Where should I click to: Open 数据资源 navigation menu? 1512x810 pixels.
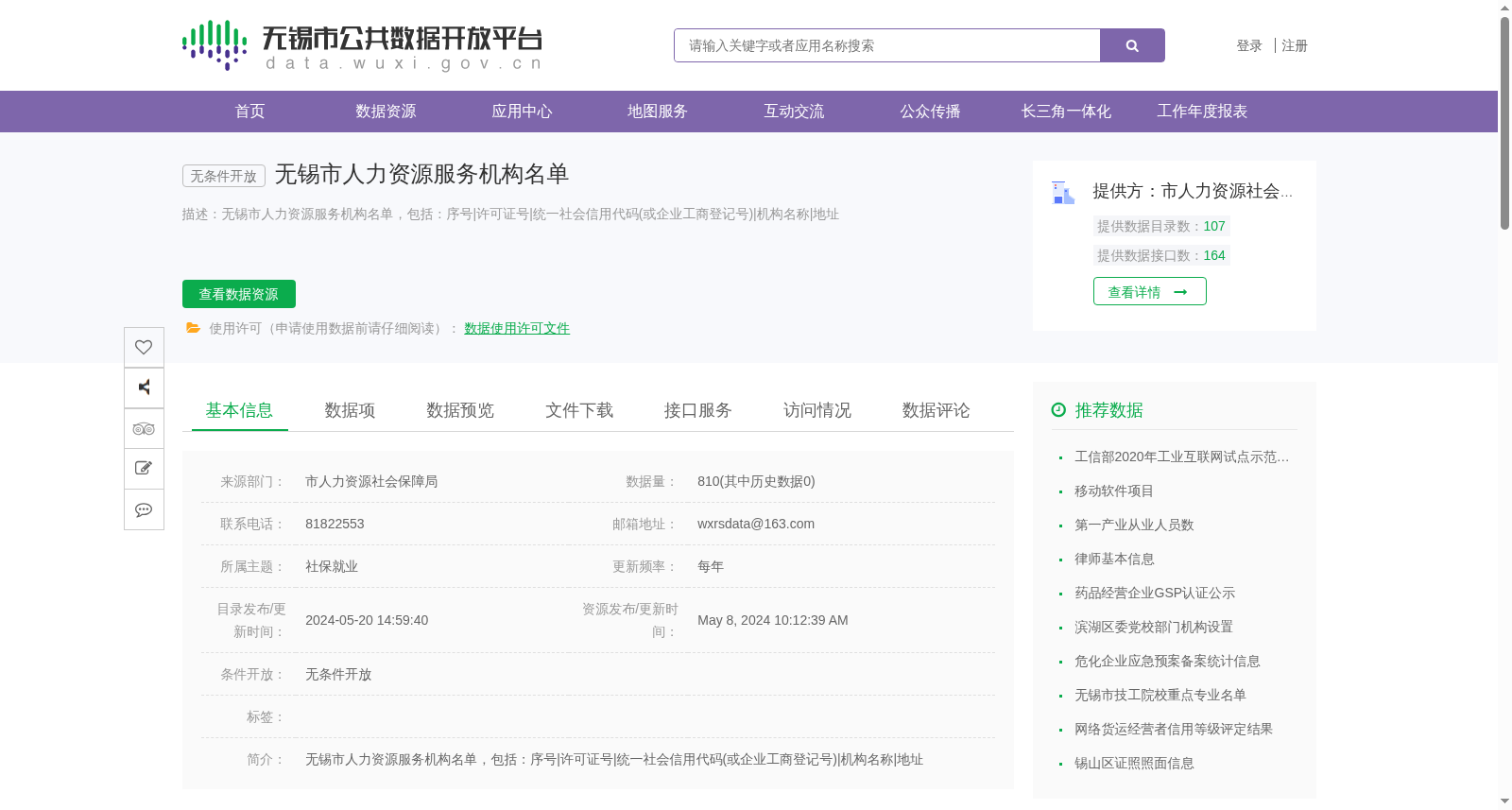click(x=386, y=112)
